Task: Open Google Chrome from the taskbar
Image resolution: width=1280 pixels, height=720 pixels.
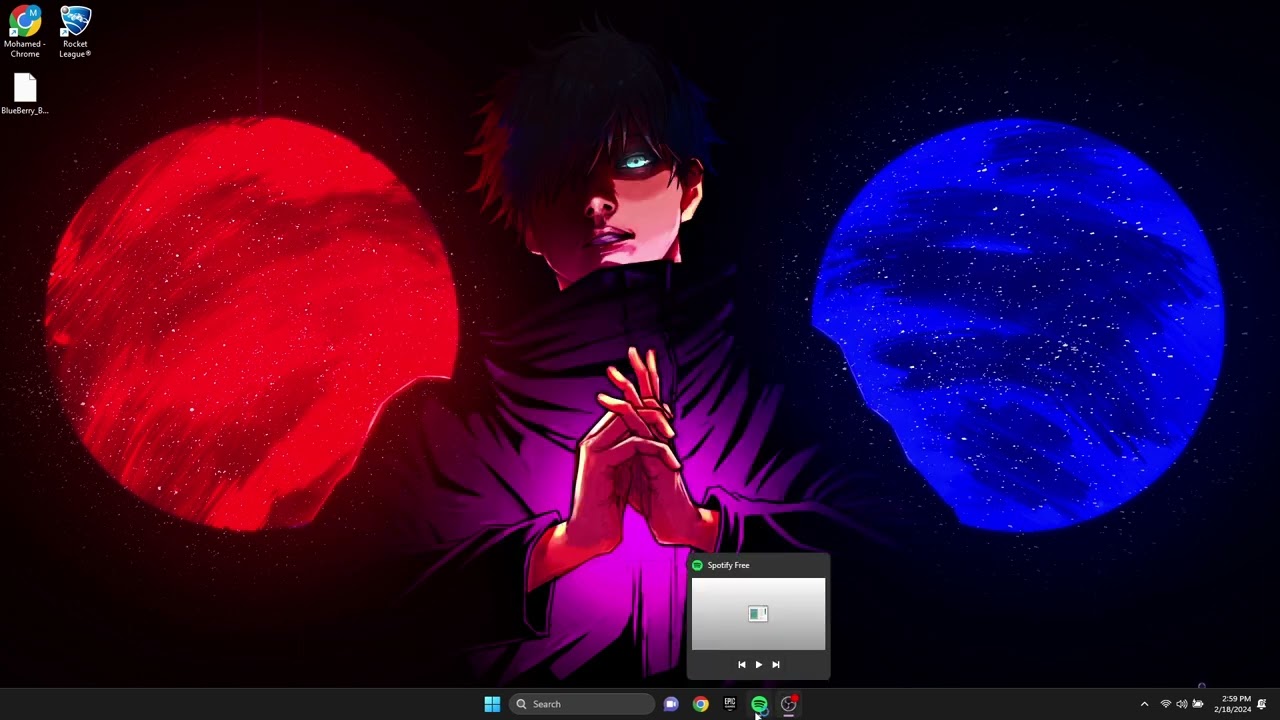Action: click(700, 704)
